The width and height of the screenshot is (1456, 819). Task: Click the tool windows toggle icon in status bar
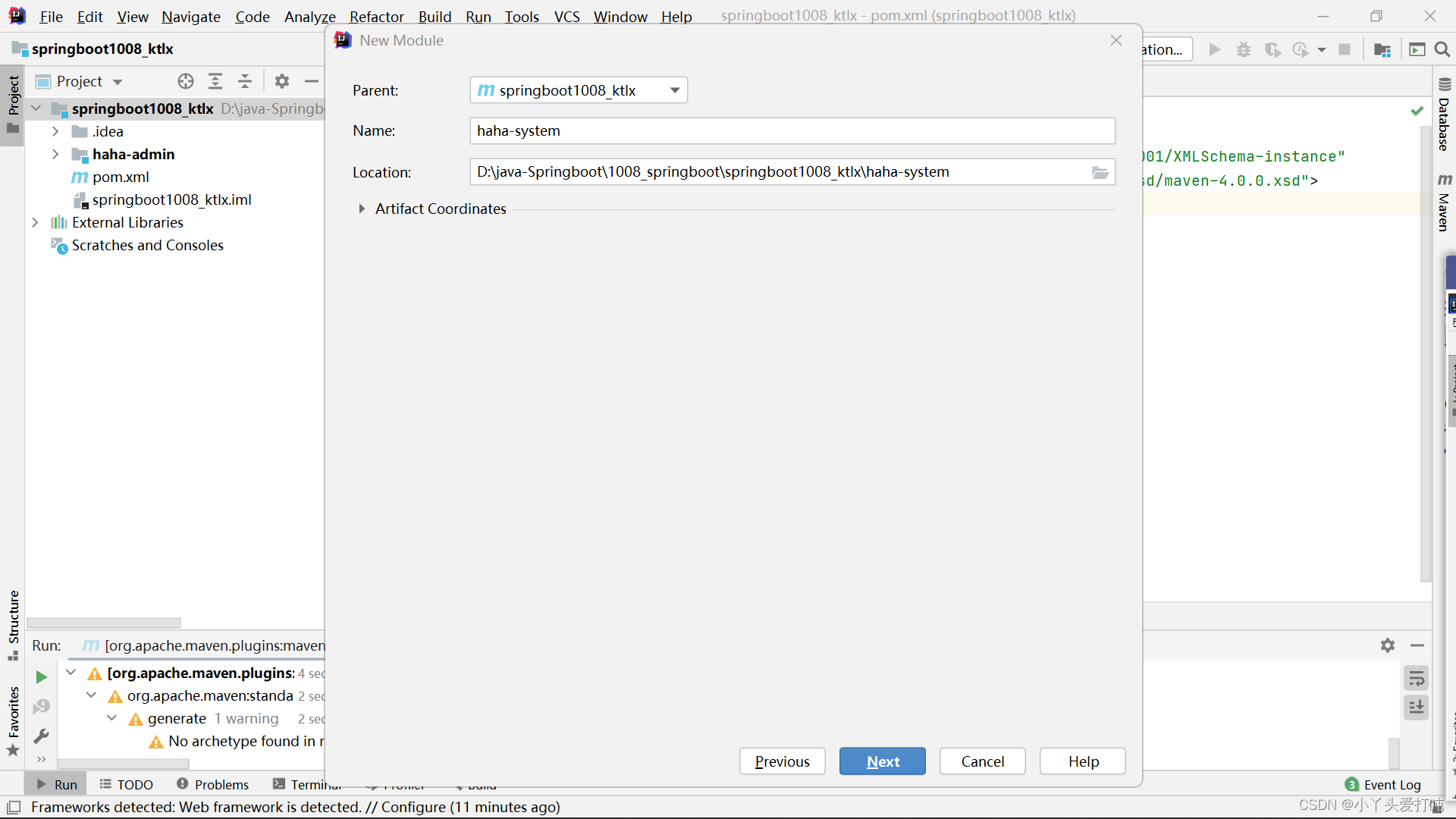14,807
